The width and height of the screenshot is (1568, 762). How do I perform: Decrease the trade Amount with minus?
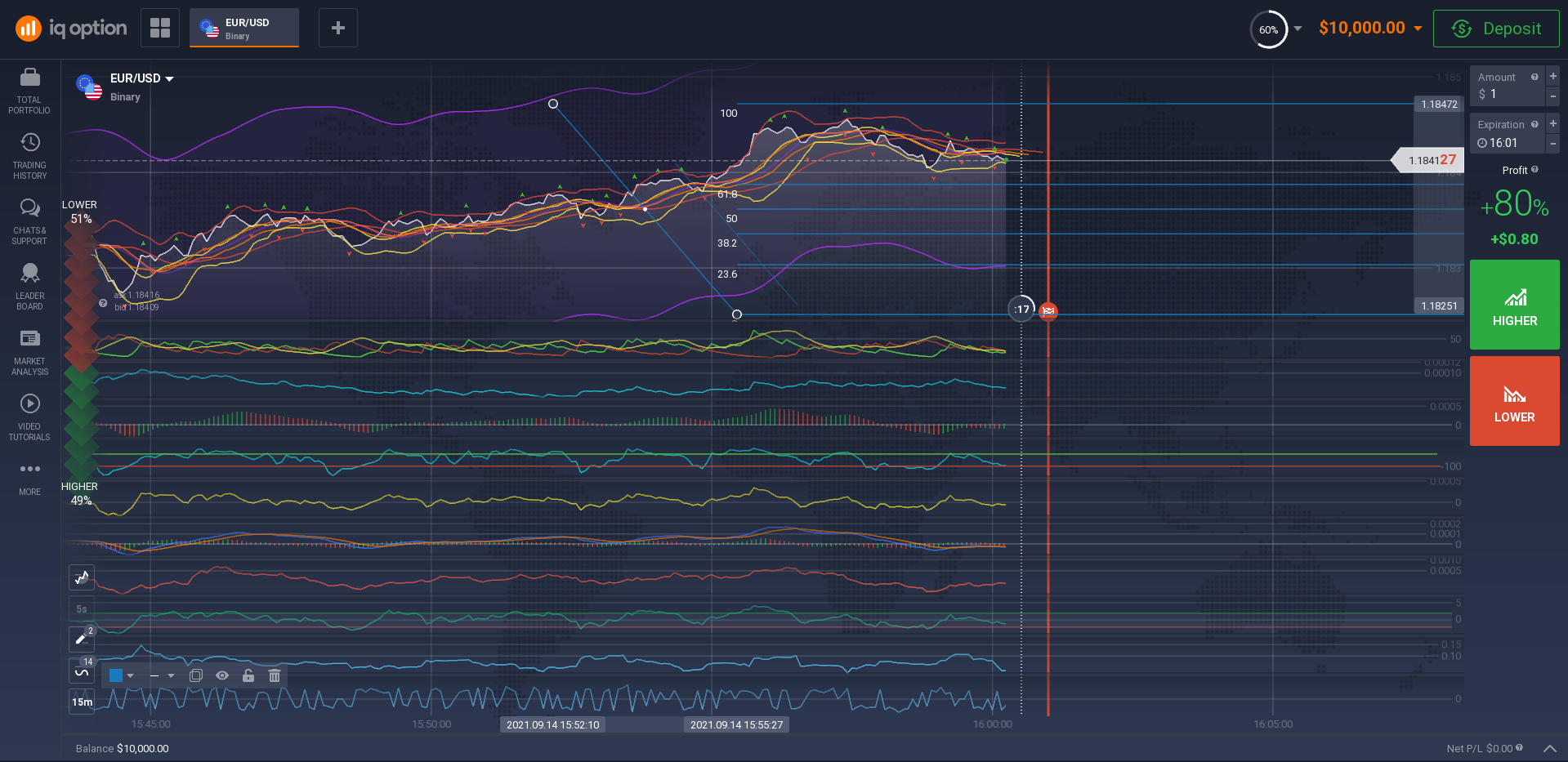1553,96
